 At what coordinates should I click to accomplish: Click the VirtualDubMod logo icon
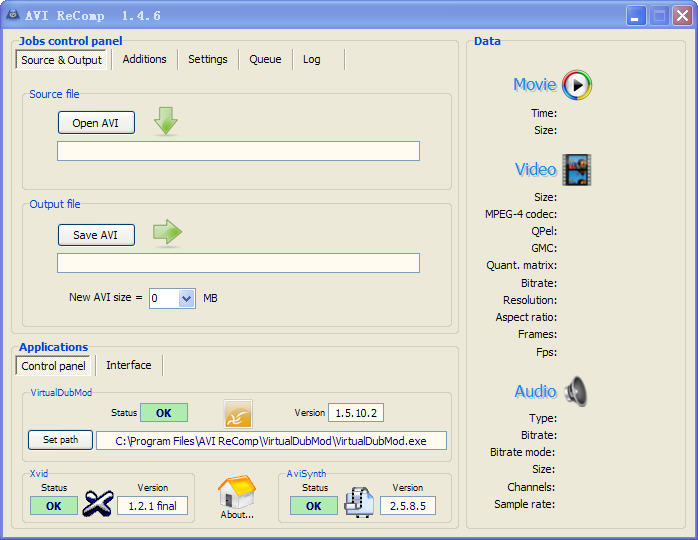click(x=238, y=414)
